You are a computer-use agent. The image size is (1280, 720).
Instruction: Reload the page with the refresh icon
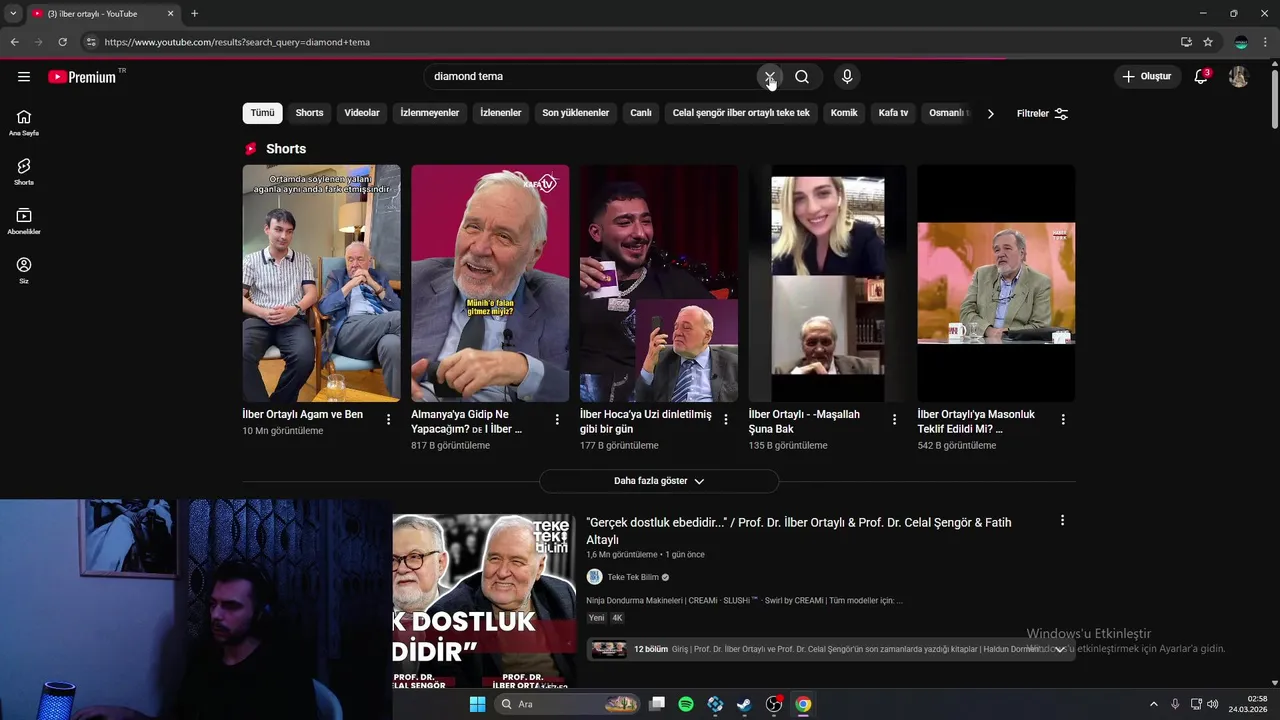tap(62, 42)
